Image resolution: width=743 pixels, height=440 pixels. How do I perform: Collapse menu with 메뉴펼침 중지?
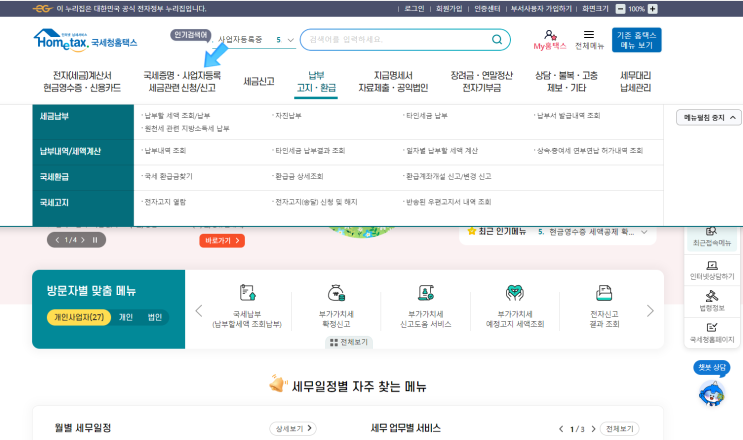708,117
